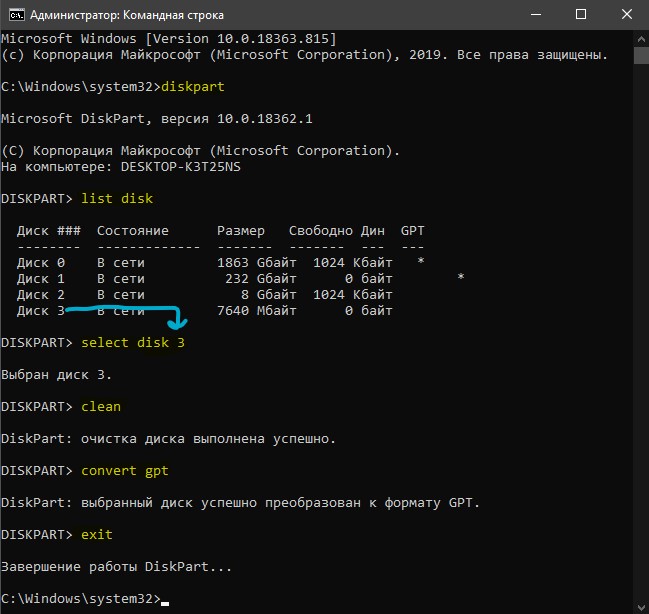Image resolution: width=649 pixels, height=614 pixels.
Task: Click the final 'C:\Windows\system32>' prompt line
Action: pyautogui.click(x=81, y=599)
